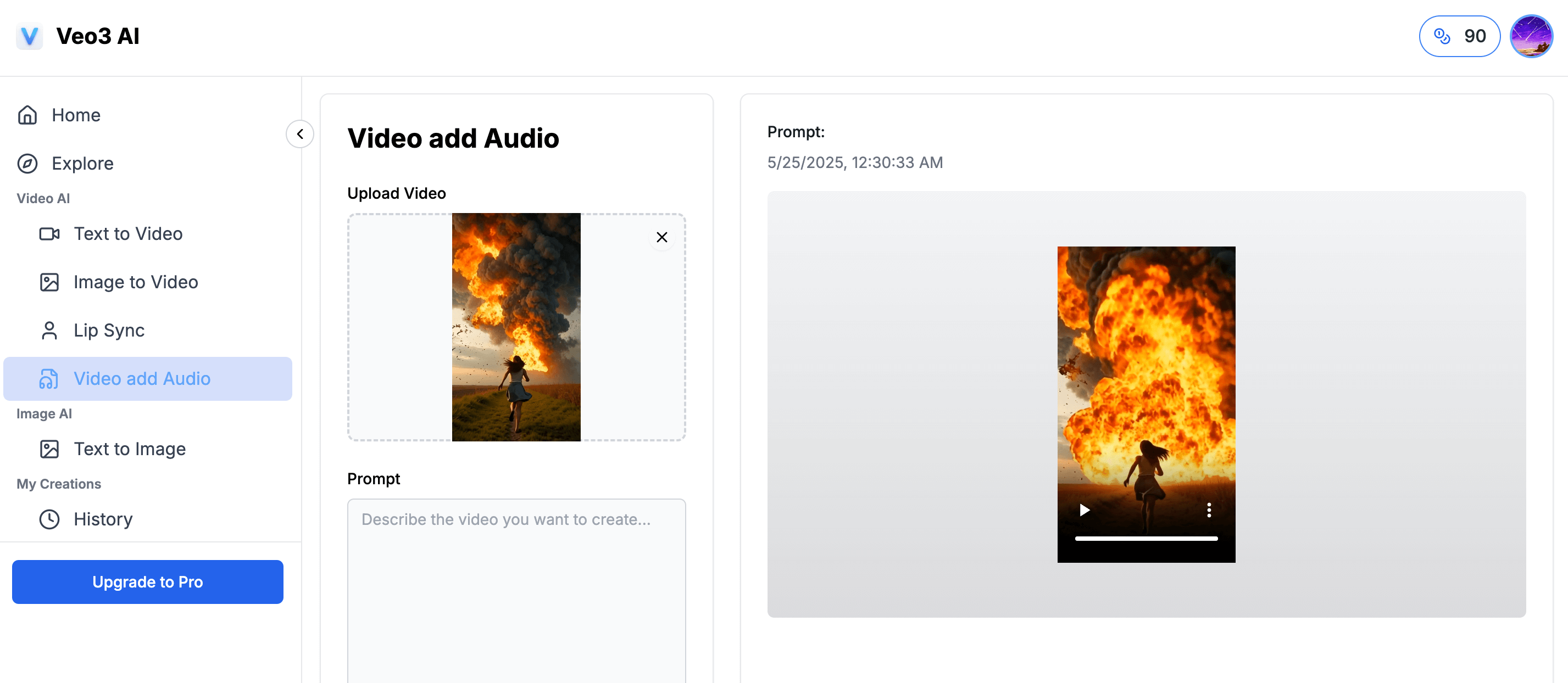Click the Prompt: label in results panel
1568x683 pixels.
[796, 132]
